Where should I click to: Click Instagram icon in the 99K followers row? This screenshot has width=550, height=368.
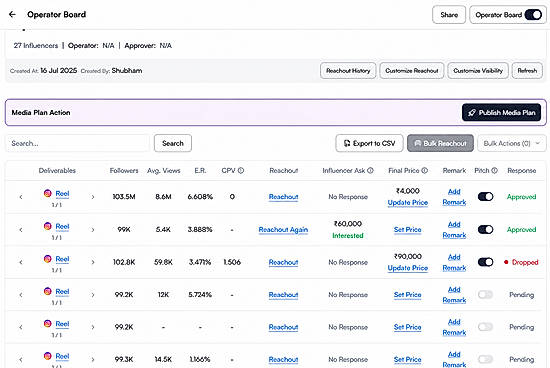(48, 226)
